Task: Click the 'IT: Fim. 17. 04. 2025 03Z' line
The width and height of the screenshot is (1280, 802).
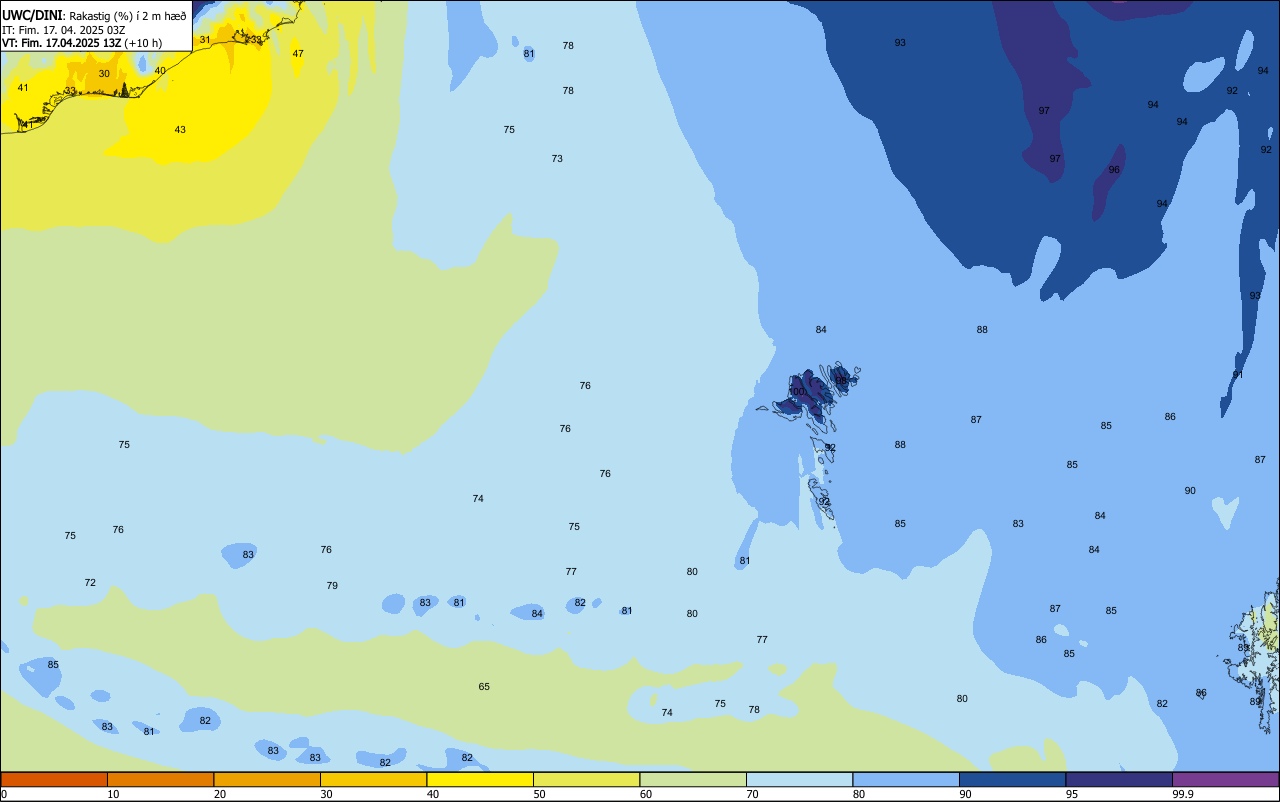Action: point(63,30)
